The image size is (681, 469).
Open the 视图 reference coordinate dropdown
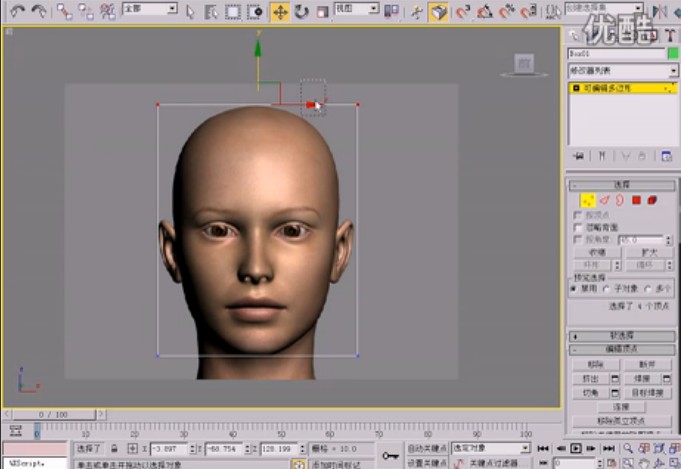(x=356, y=9)
